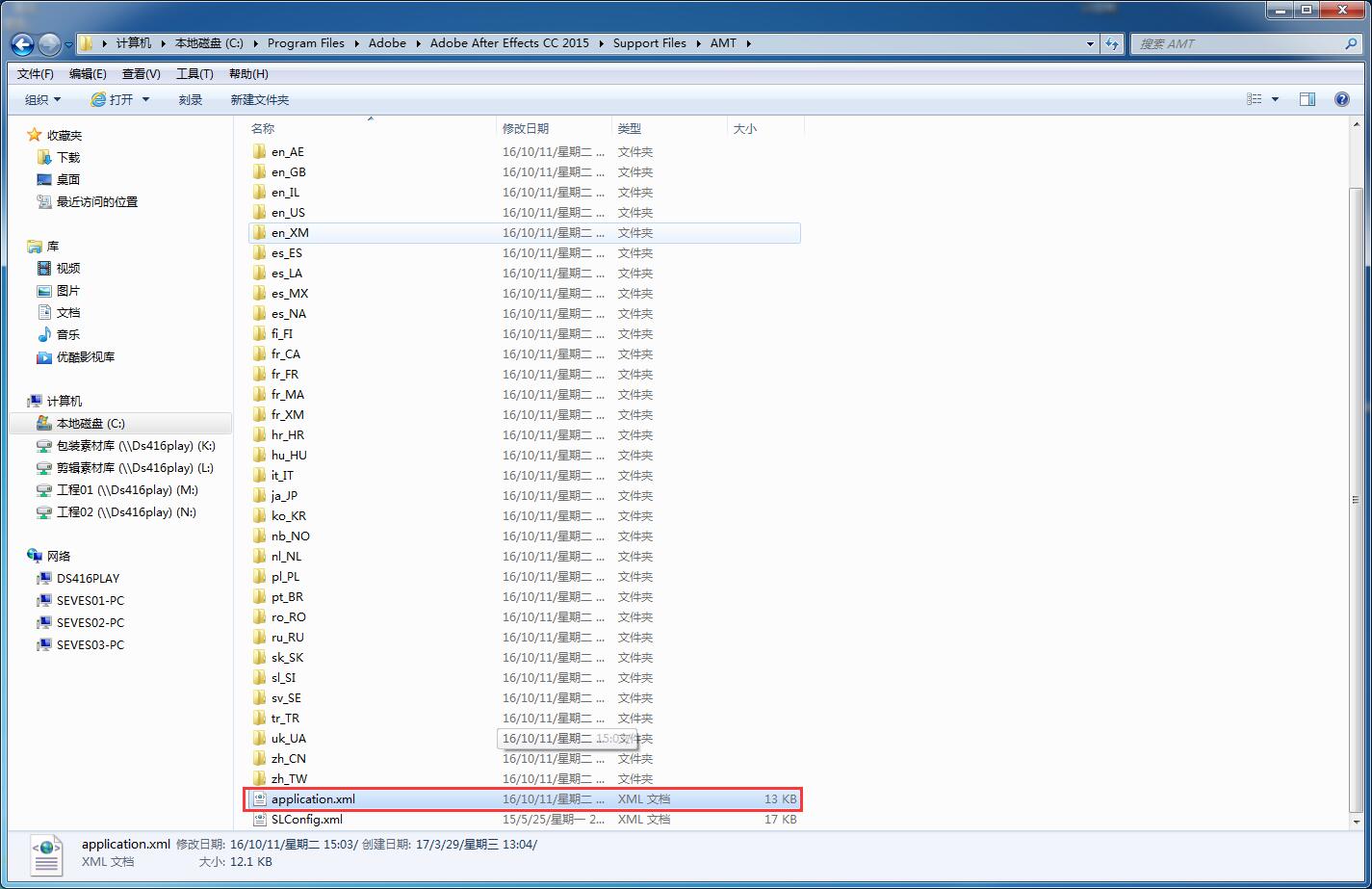Toggle the preview pane icon
1372x889 pixels.
click(1307, 99)
